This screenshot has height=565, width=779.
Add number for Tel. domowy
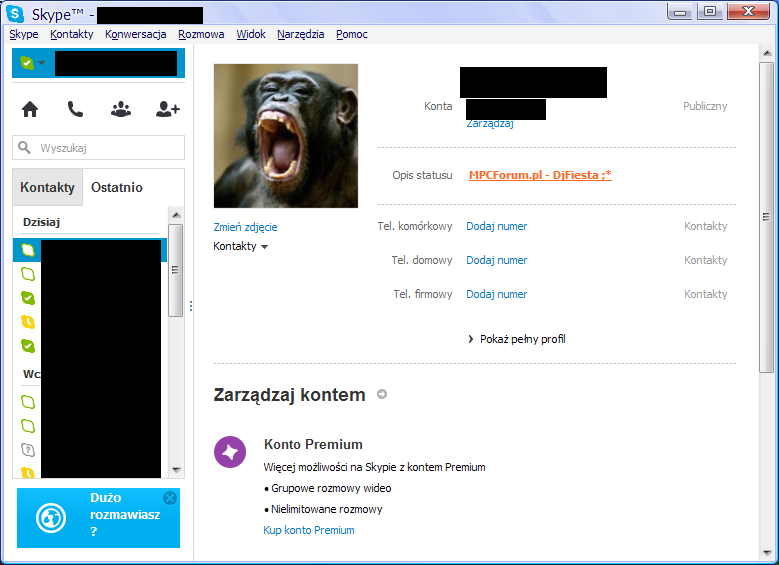click(496, 260)
